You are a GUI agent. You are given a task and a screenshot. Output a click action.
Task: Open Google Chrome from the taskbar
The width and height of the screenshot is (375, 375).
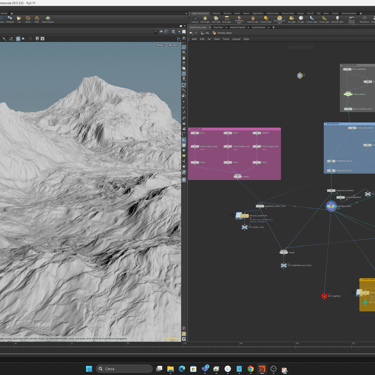click(x=251, y=369)
